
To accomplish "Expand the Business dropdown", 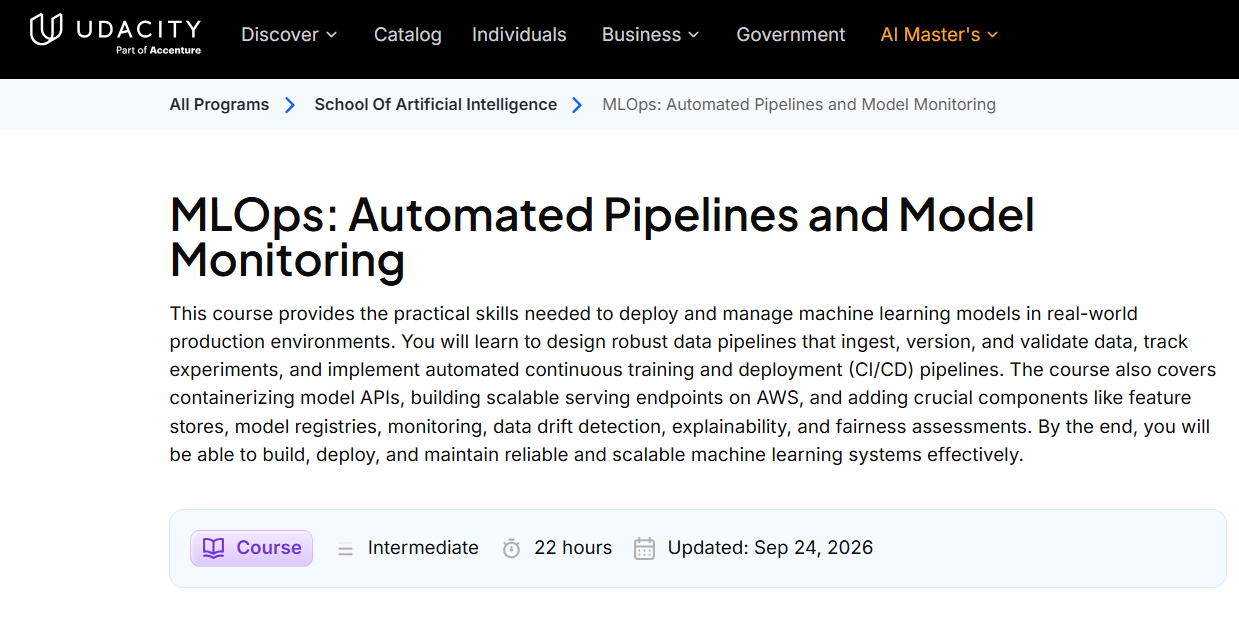I will (x=650, y=34).
